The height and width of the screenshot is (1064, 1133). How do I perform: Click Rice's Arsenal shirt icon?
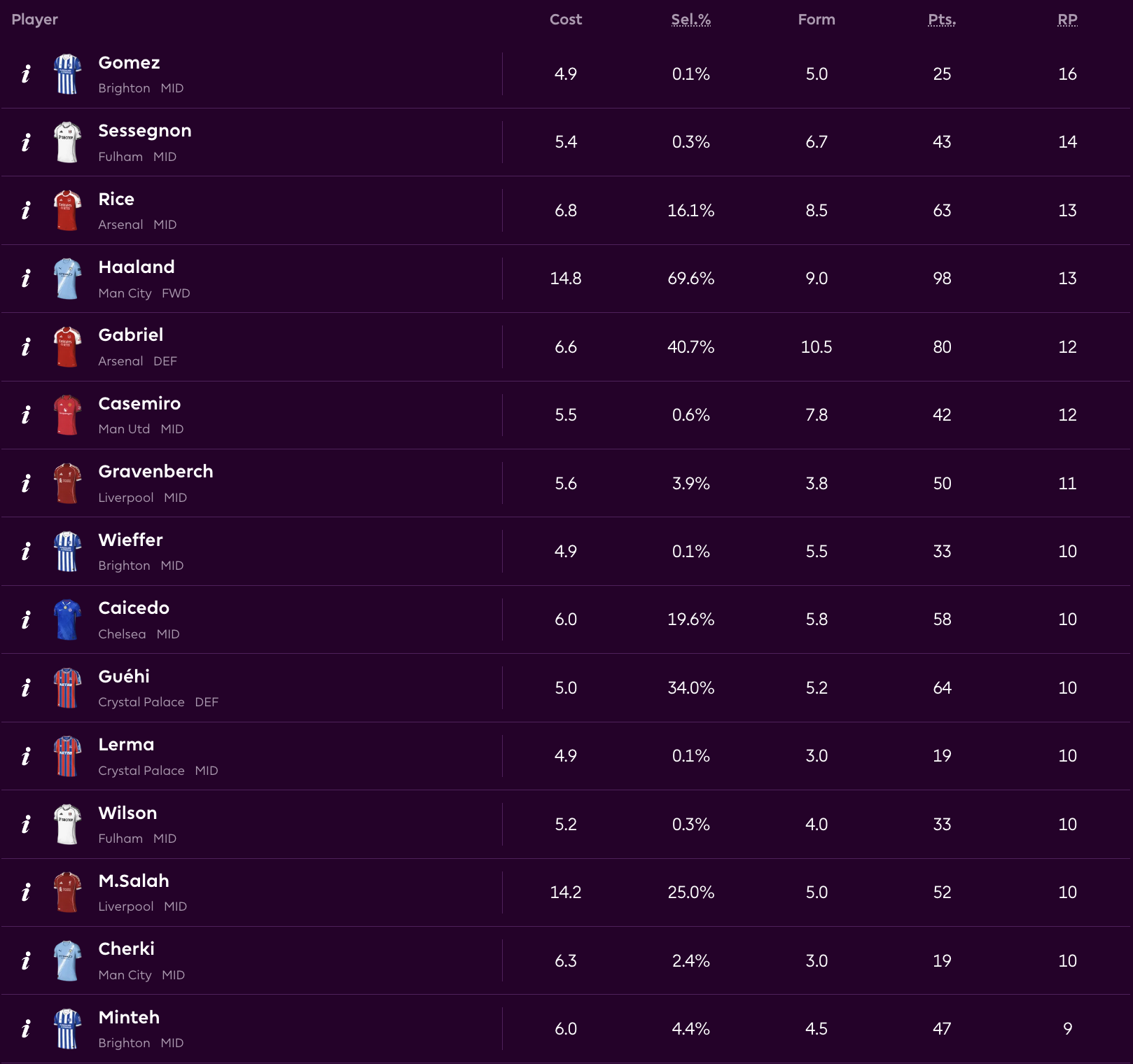(67, 211)
